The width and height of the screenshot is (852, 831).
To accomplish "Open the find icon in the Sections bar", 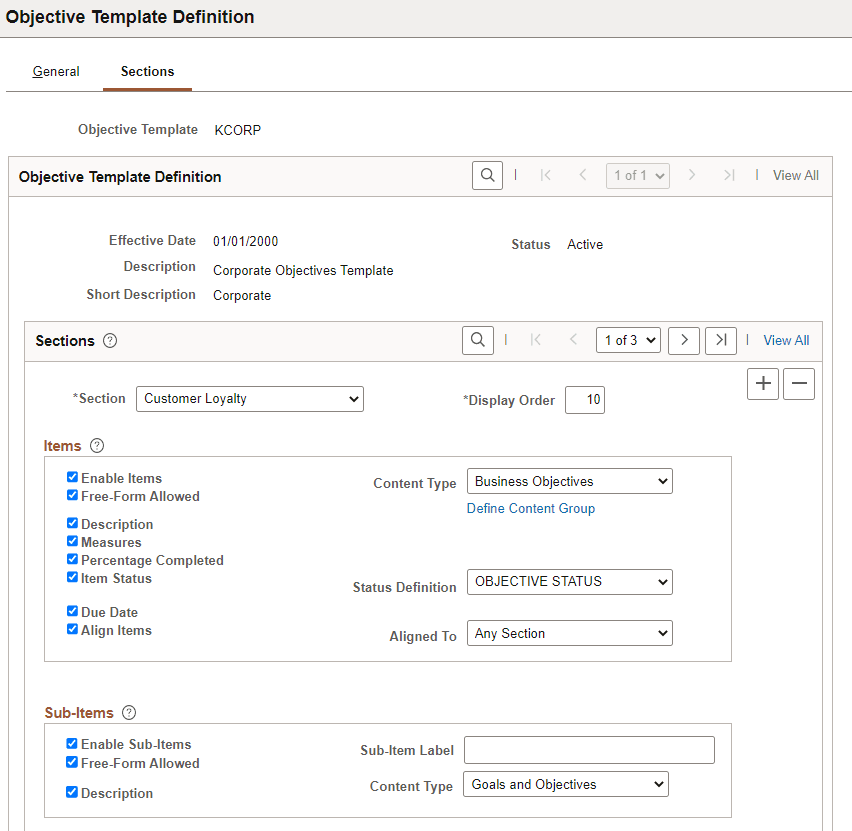I will [x=477, y=340].
